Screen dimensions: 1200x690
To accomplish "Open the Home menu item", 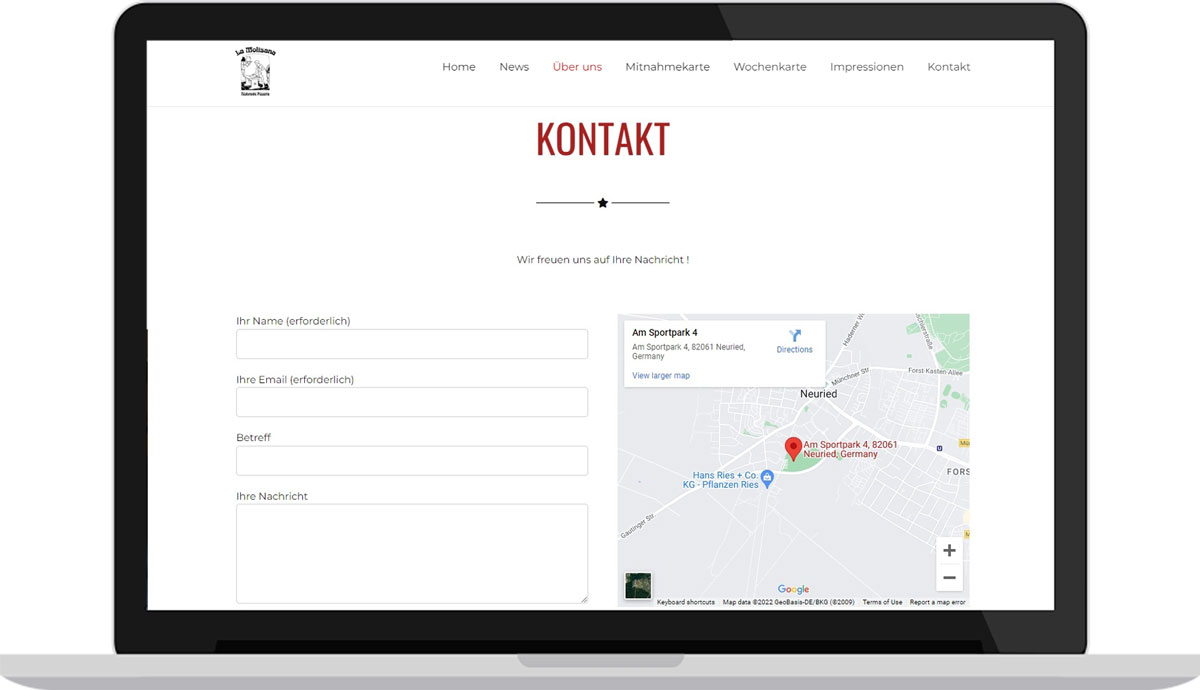I will [459, 67].
